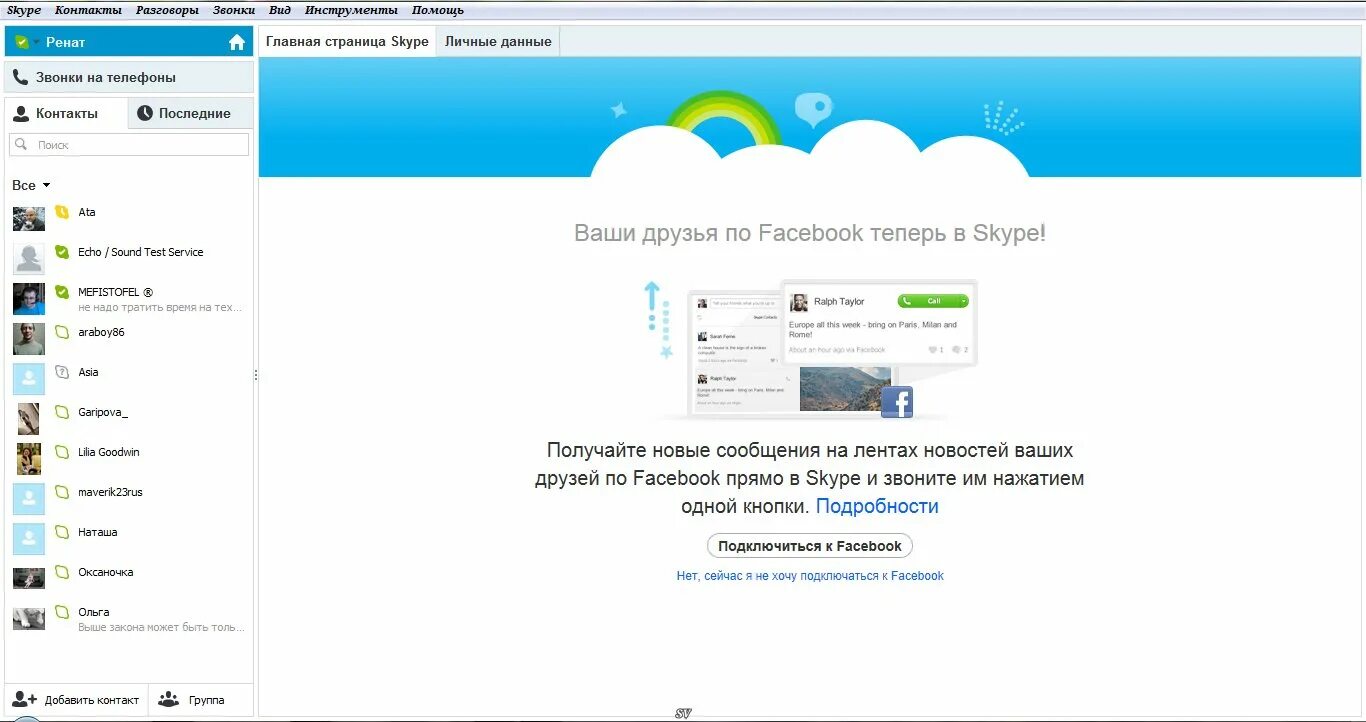The width and height of the screenshot is (1366, 722).
Task: Switch to the Последние tab
Action: (191, 113)
